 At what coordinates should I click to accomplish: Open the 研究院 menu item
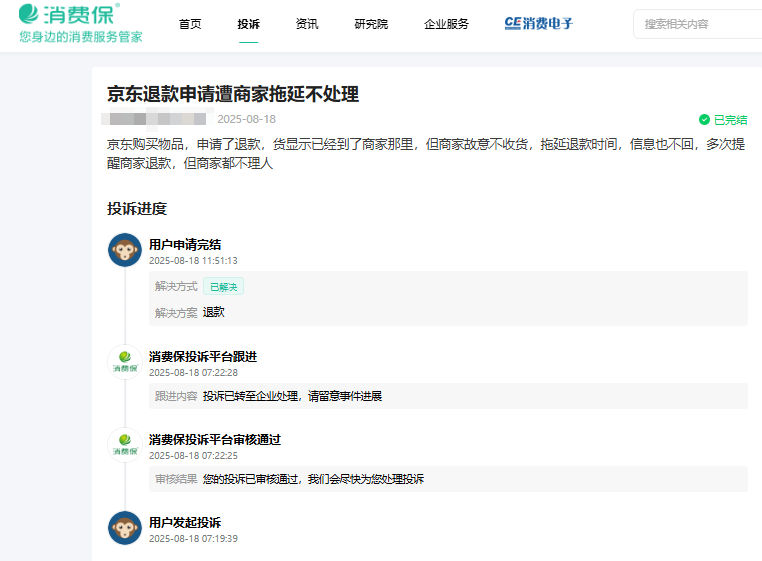click(371, 24)
